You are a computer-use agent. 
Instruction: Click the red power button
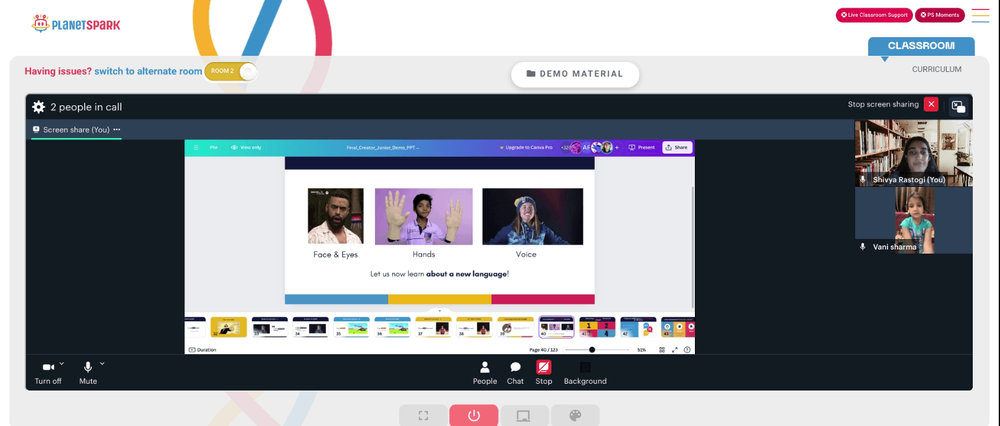point(473,416)
